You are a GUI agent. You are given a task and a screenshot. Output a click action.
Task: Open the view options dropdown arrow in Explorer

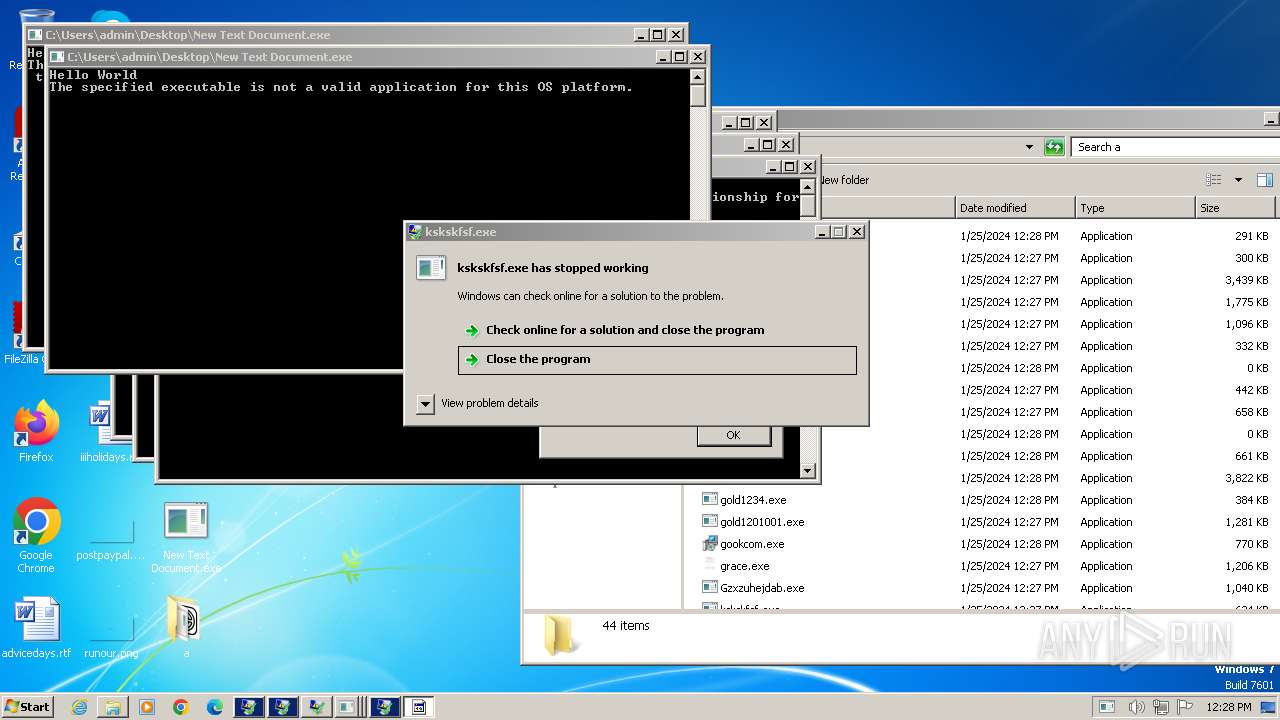click(x=1238, y=180)
